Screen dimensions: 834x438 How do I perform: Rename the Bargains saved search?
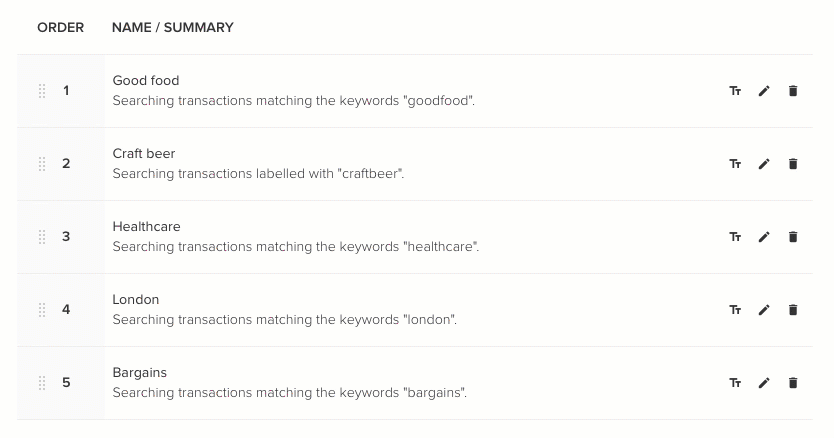click(735, 383)
